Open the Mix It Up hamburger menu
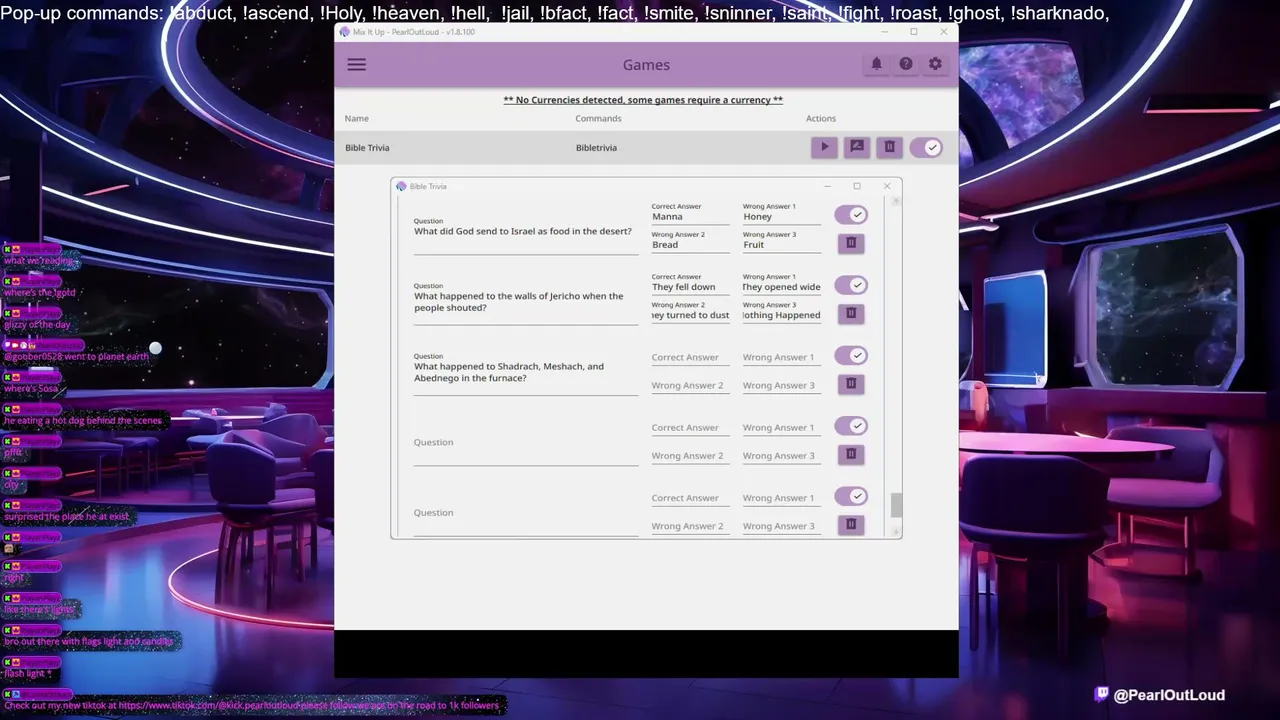 click(356, 65)
